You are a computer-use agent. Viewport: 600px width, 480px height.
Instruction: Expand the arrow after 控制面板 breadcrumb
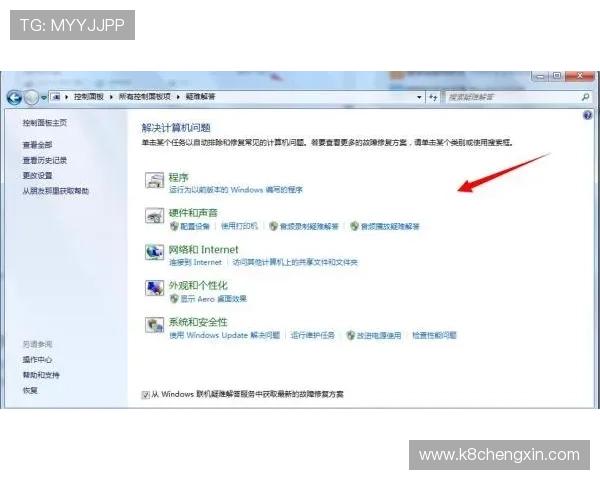click(x=111, y=97)
